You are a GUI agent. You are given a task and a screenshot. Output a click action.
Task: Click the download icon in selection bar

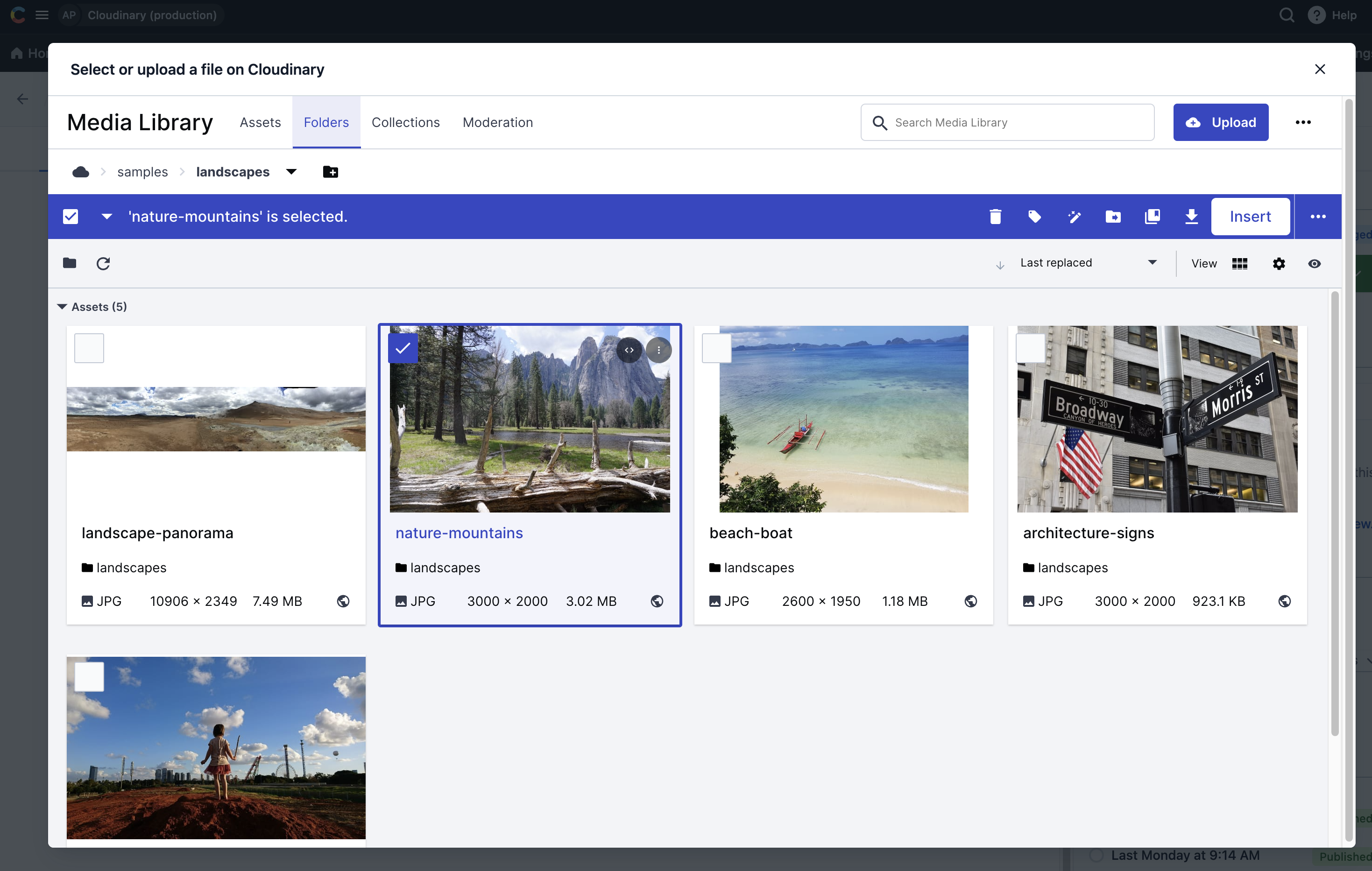tap(1191, 217)
